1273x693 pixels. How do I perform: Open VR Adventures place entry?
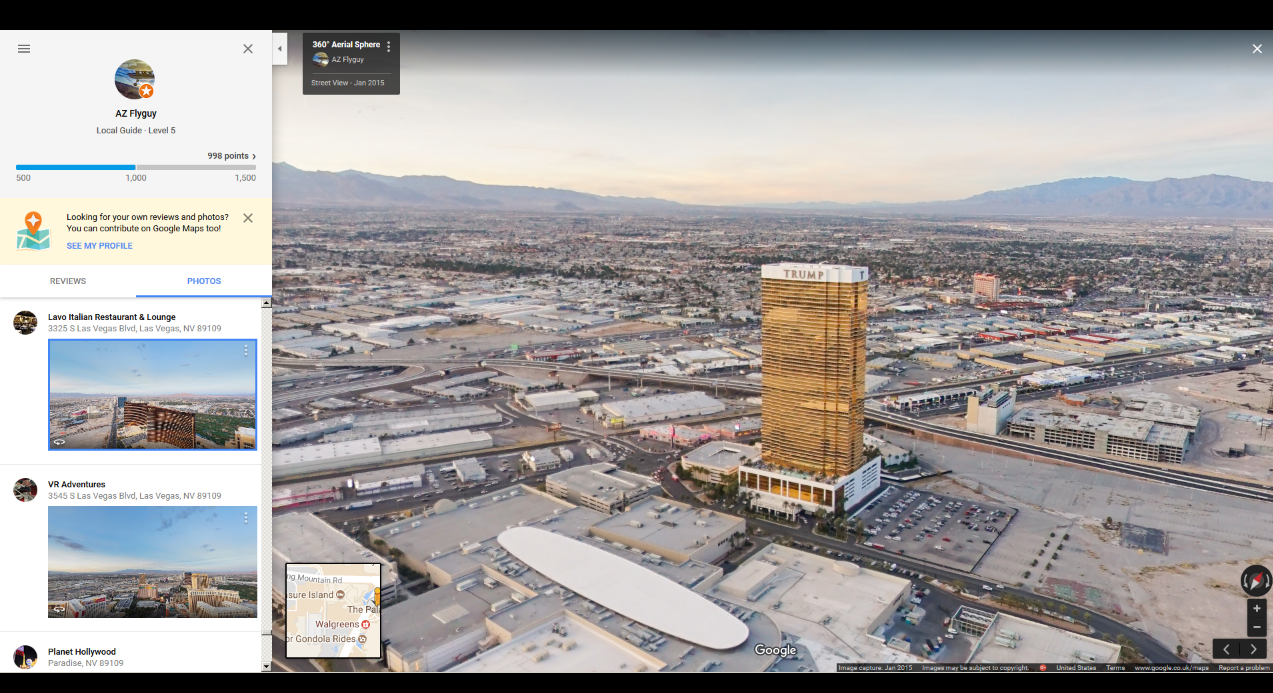[x=77, y=484]
